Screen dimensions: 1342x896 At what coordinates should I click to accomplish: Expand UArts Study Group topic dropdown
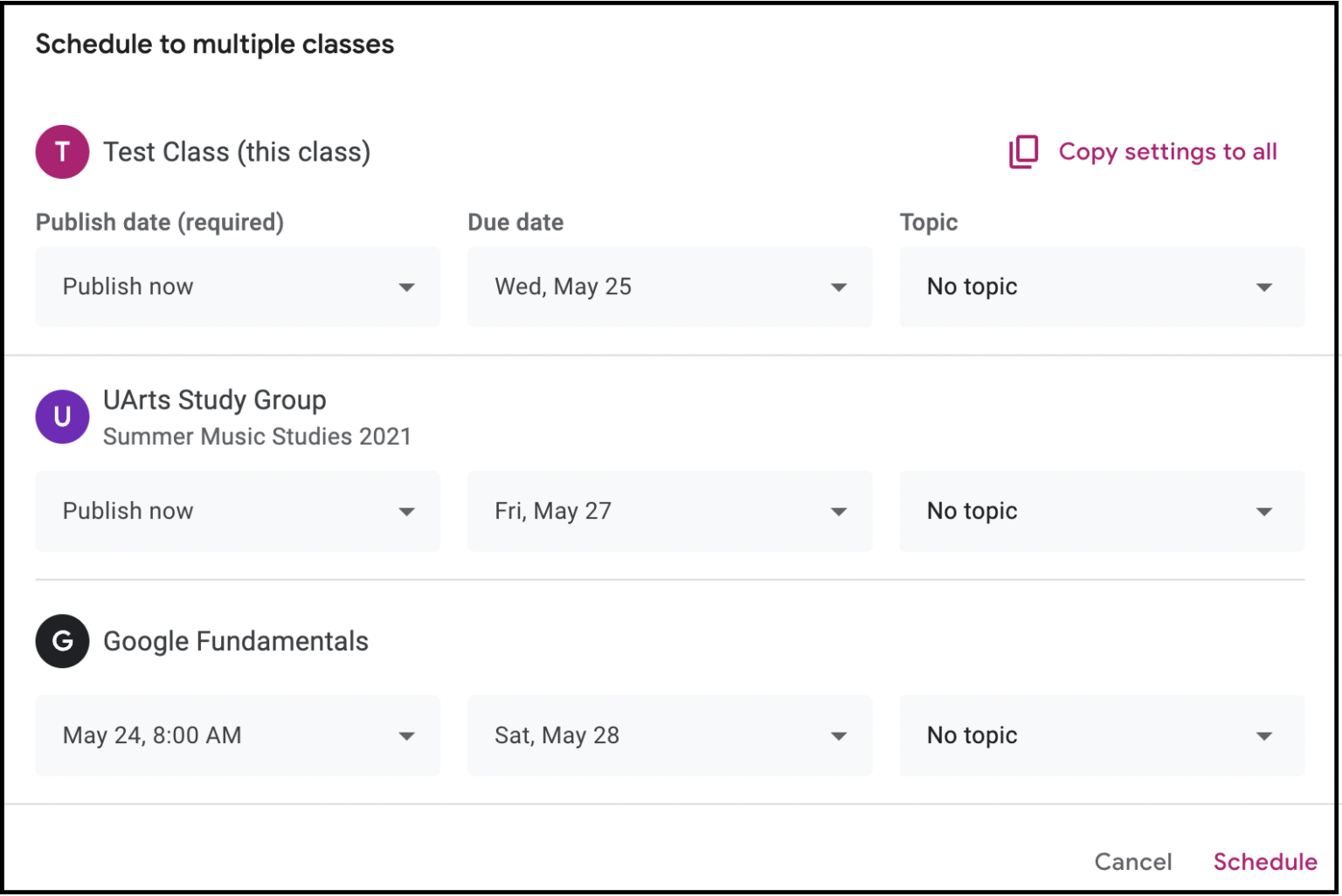1101,512
